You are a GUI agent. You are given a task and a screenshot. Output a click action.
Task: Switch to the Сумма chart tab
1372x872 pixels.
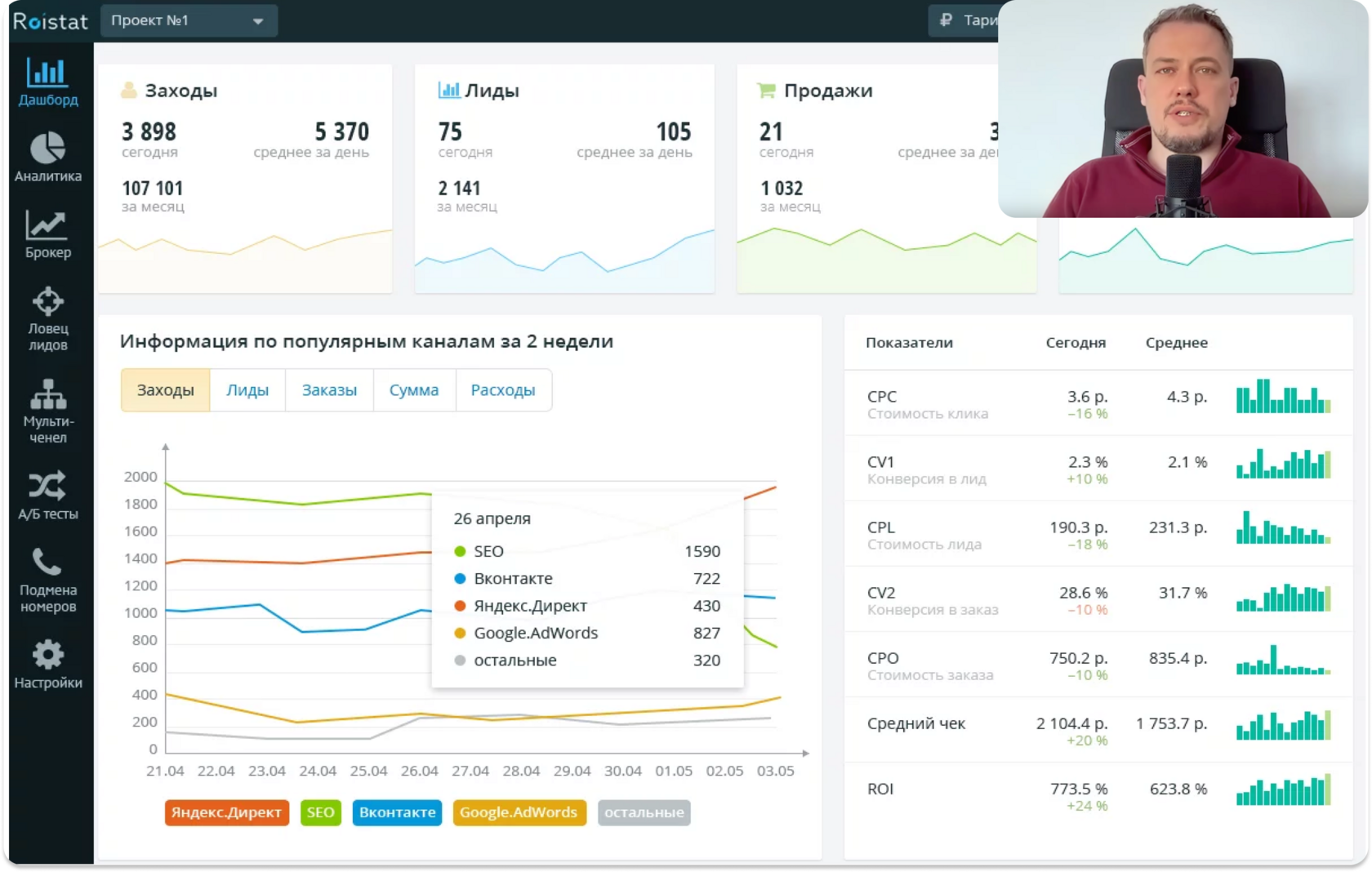point(414,390)
